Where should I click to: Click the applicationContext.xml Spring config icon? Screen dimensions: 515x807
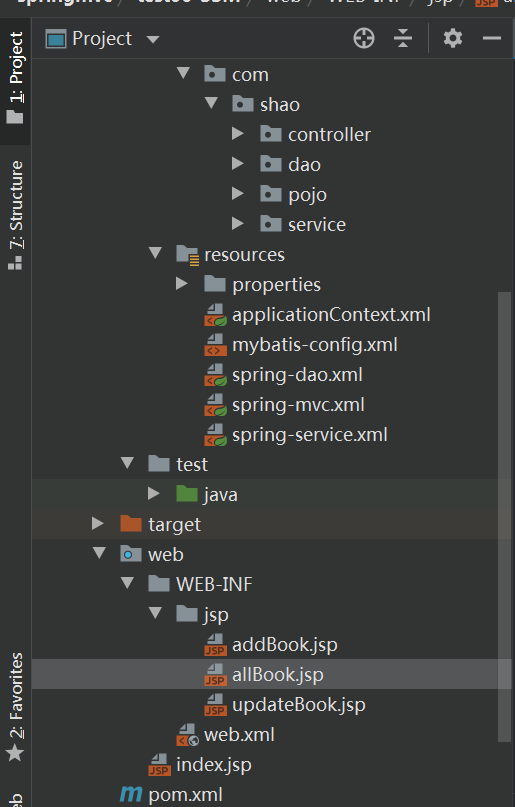click(215, 315)
